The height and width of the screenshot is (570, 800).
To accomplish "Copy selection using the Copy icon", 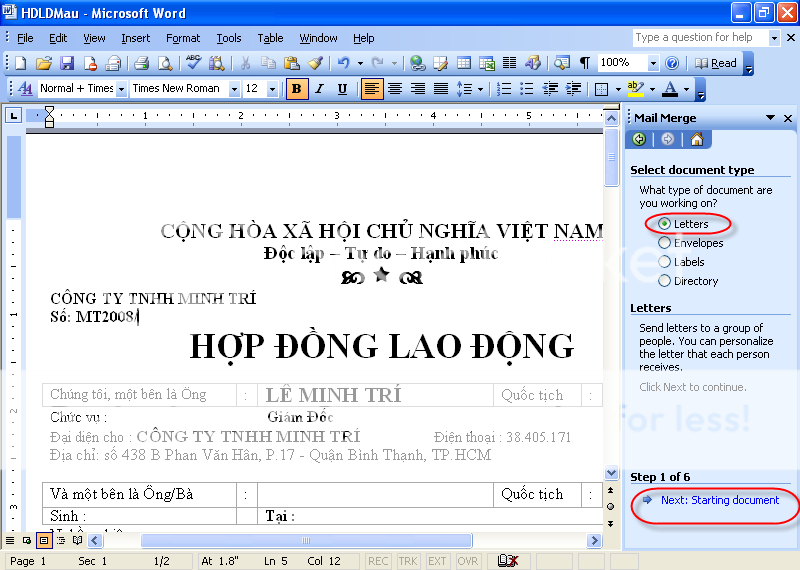I will (268, 63).
